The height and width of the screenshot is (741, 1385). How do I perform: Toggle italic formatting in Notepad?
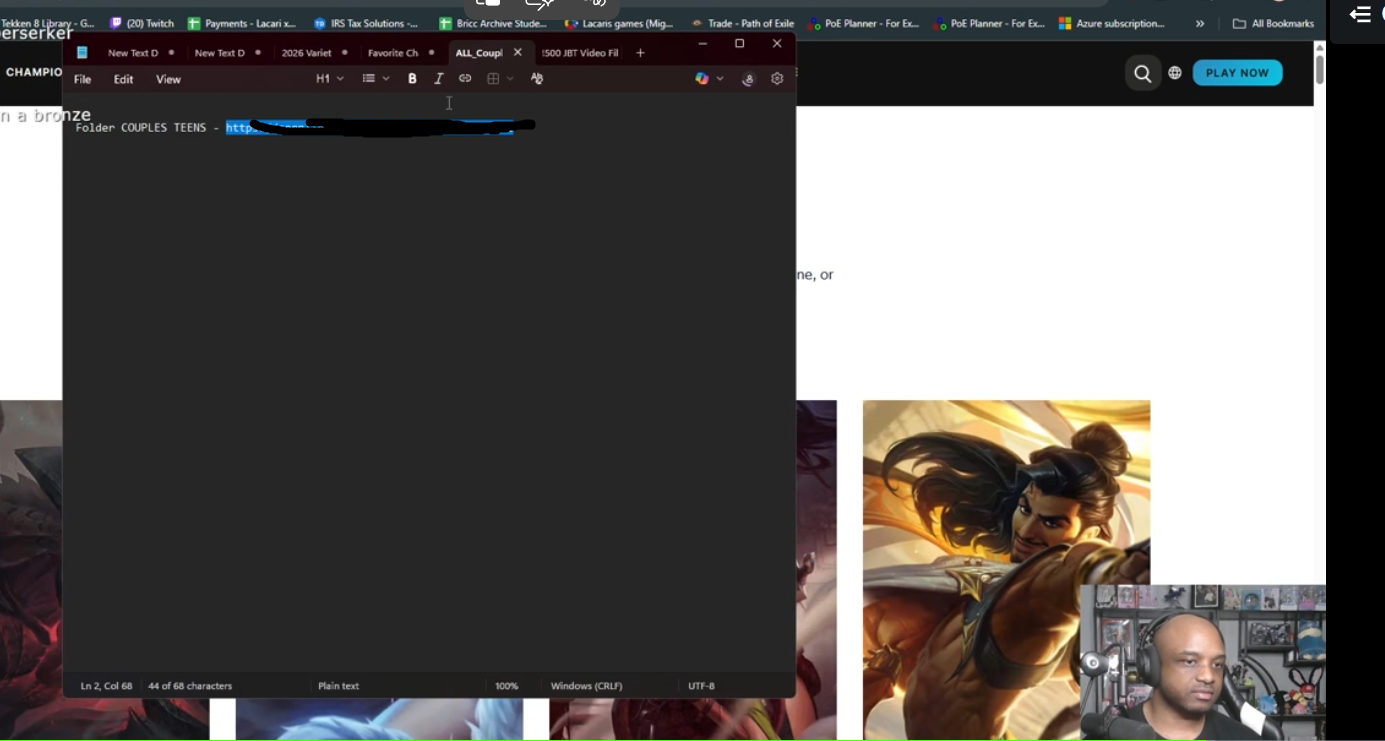pos(438,79)
